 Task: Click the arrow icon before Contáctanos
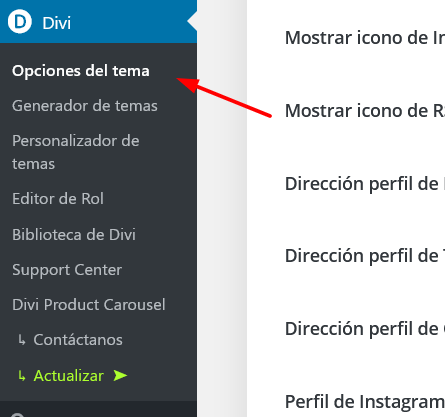click(x=22, y=340)
